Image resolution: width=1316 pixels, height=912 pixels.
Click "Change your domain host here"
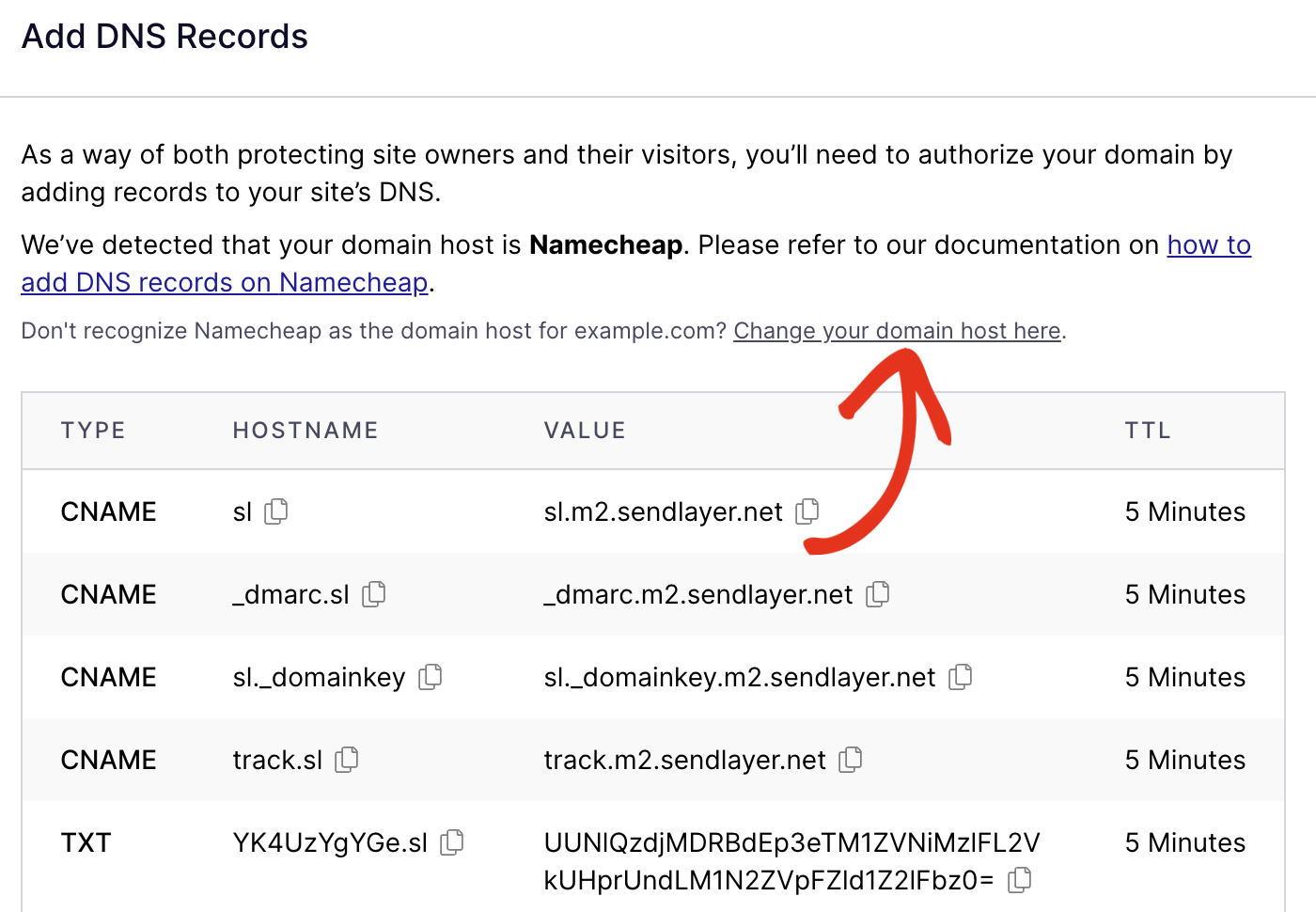pyautogui.click(x=896, y=331)
